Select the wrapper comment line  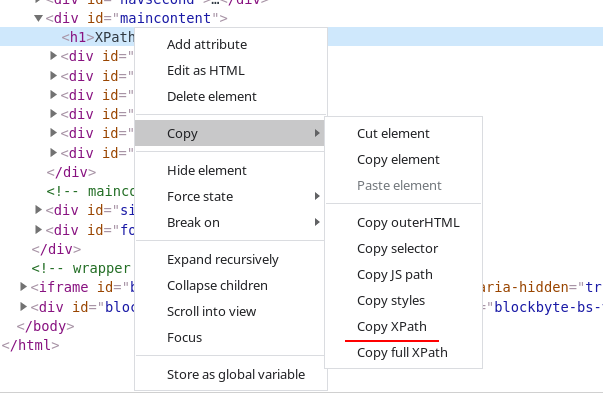(81, 268)
